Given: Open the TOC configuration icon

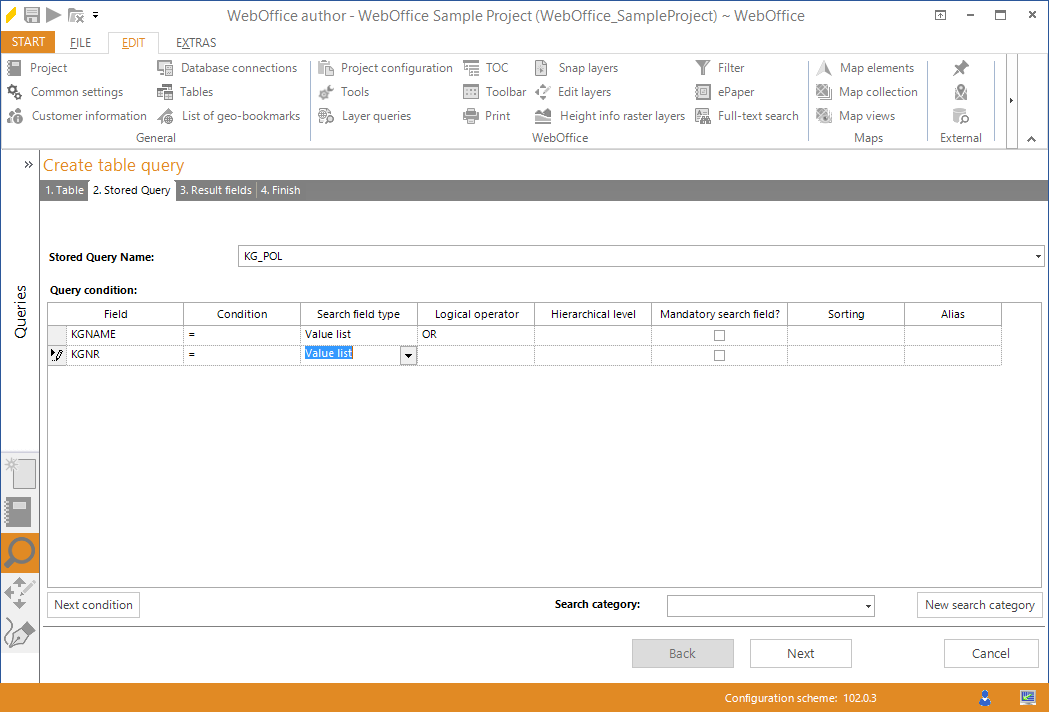Looking at the screenshot, I should tap(489, 67).
